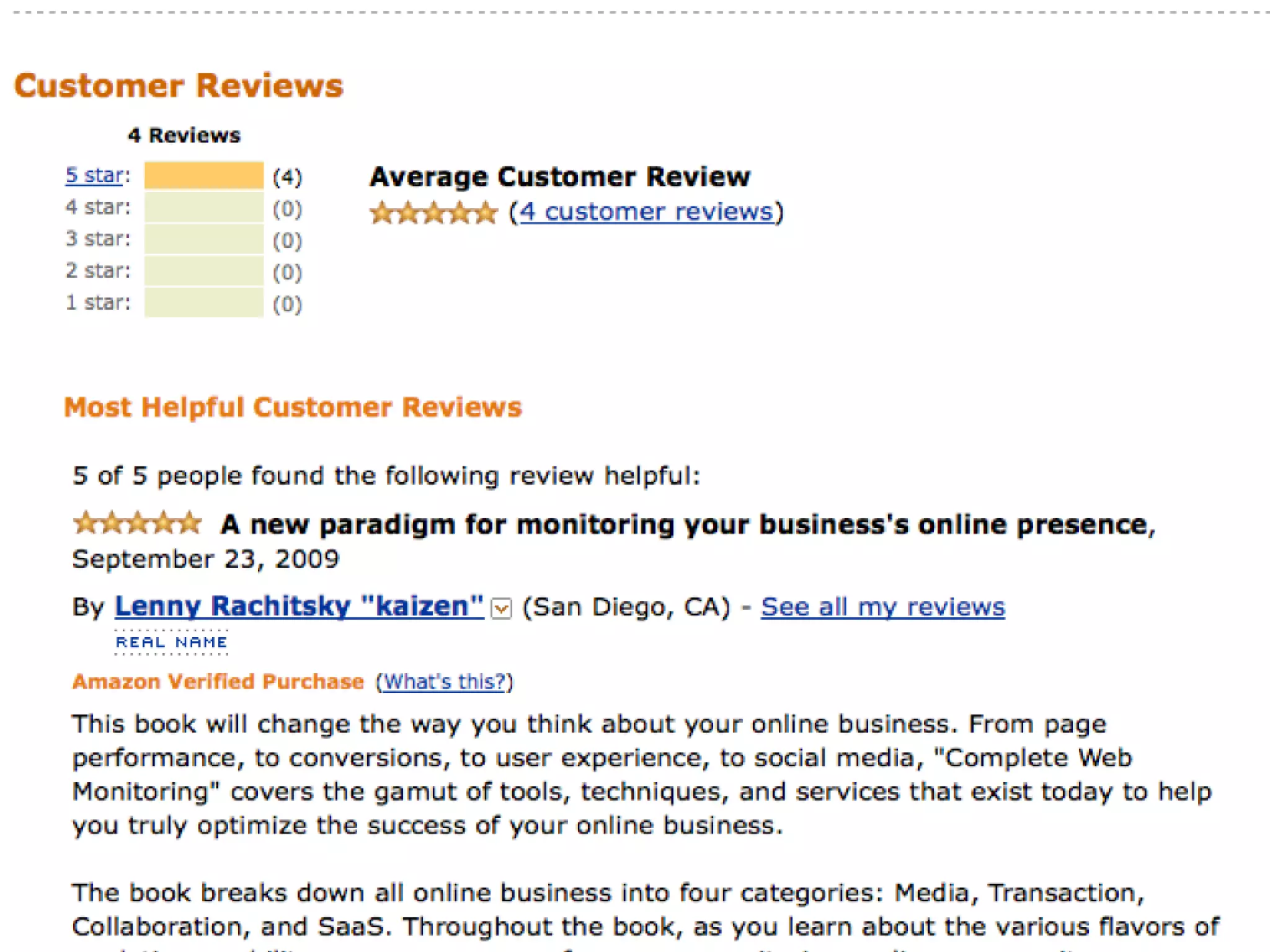
Task: Click the Most Helpful Customer Reviews heading
Action: point(293,407)
